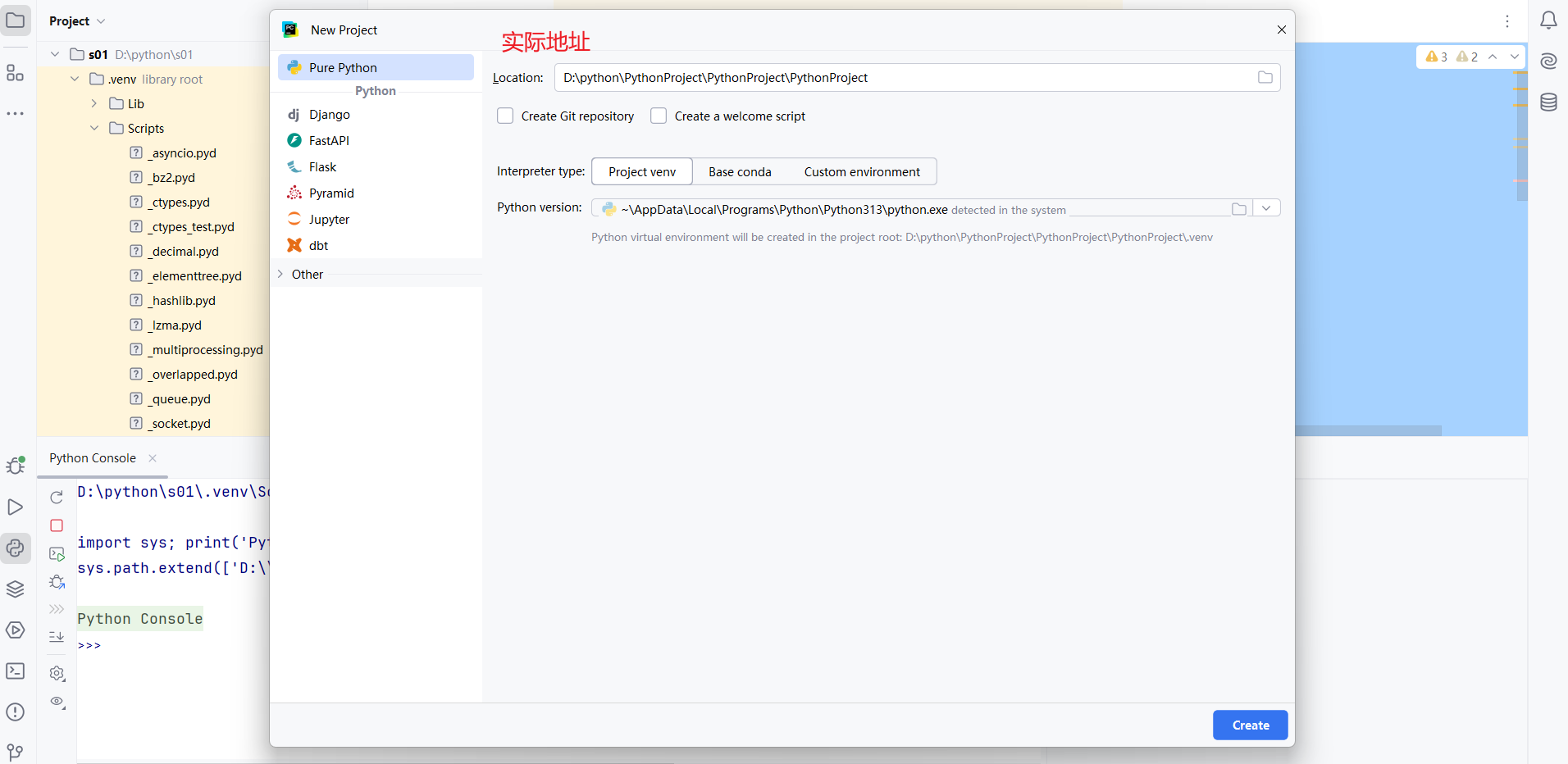This screenshot has height=764, width=1568.
Task: Open the Database tool window icon
Action: coord(1548,102)
